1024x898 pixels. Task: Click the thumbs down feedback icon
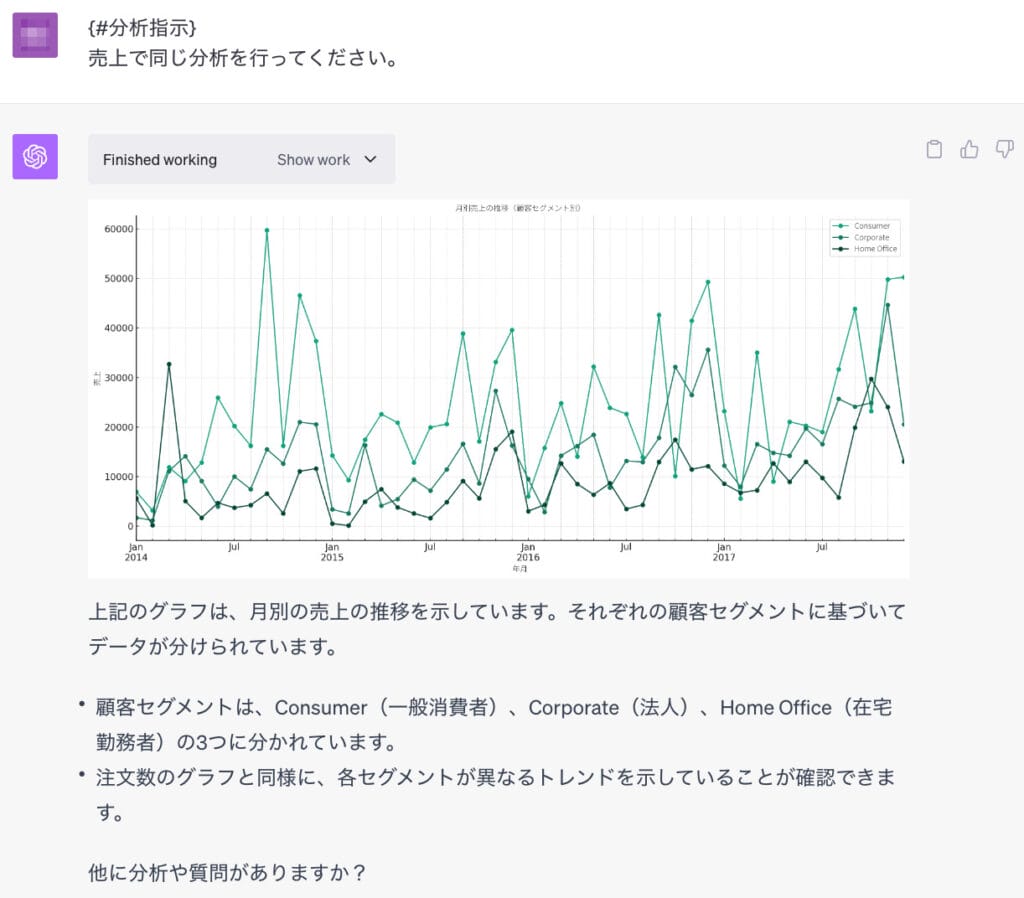click(x=1004, y=150)
